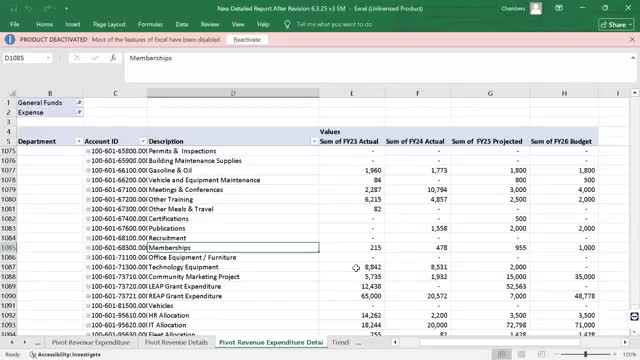Viewport: 640px width, 360px height.
Task: Click the Name Box showing D1085
Action: click(x=24, y=58)
